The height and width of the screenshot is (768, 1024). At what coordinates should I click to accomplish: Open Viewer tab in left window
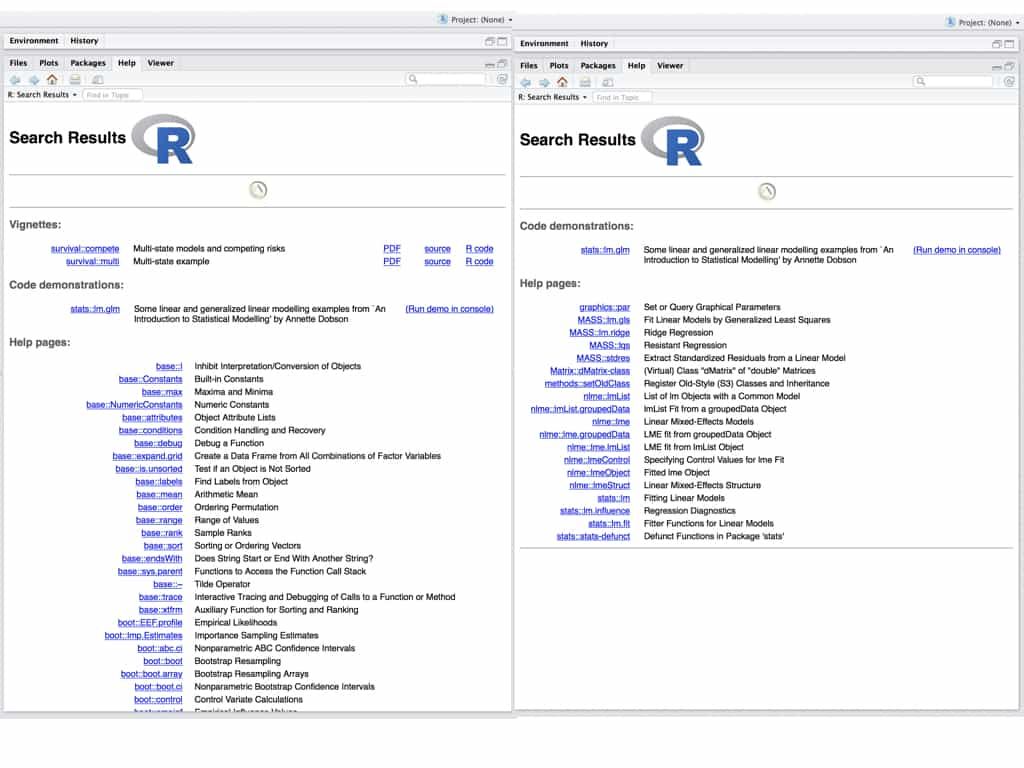coord(161,63)
